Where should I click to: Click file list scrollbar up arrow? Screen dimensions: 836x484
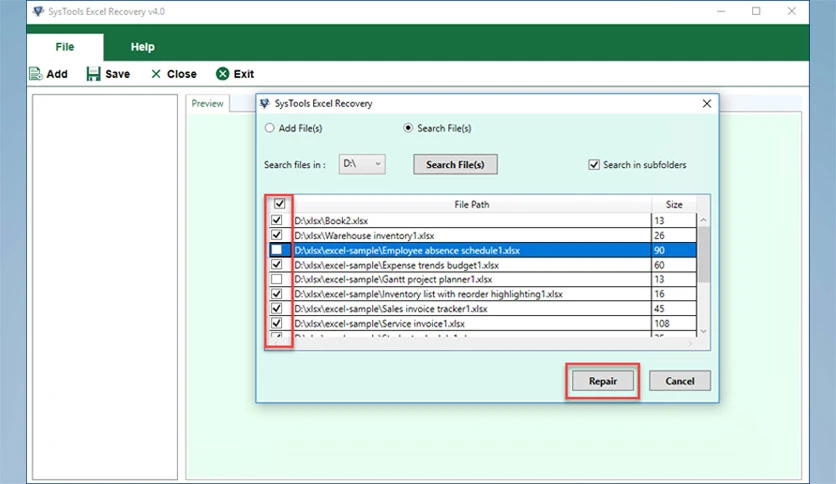[703, 220]
